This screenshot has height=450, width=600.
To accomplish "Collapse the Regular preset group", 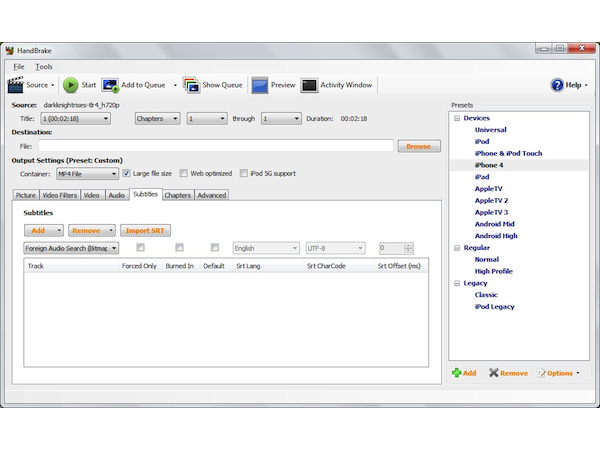I will [x=457, y=248].
